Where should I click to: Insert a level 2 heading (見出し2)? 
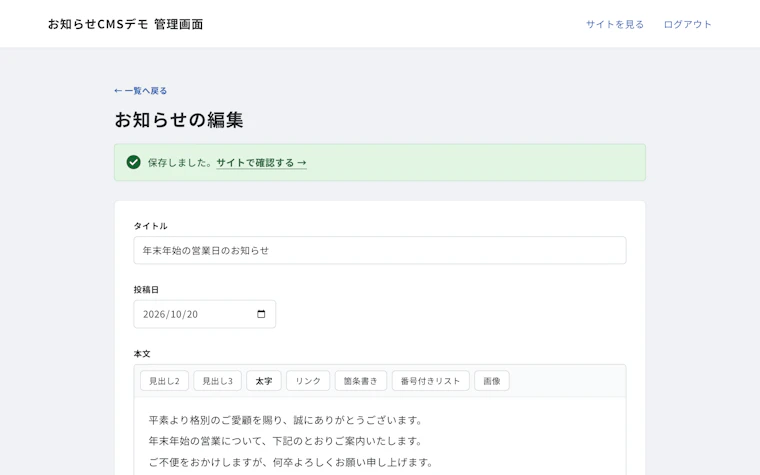[164, 381]
